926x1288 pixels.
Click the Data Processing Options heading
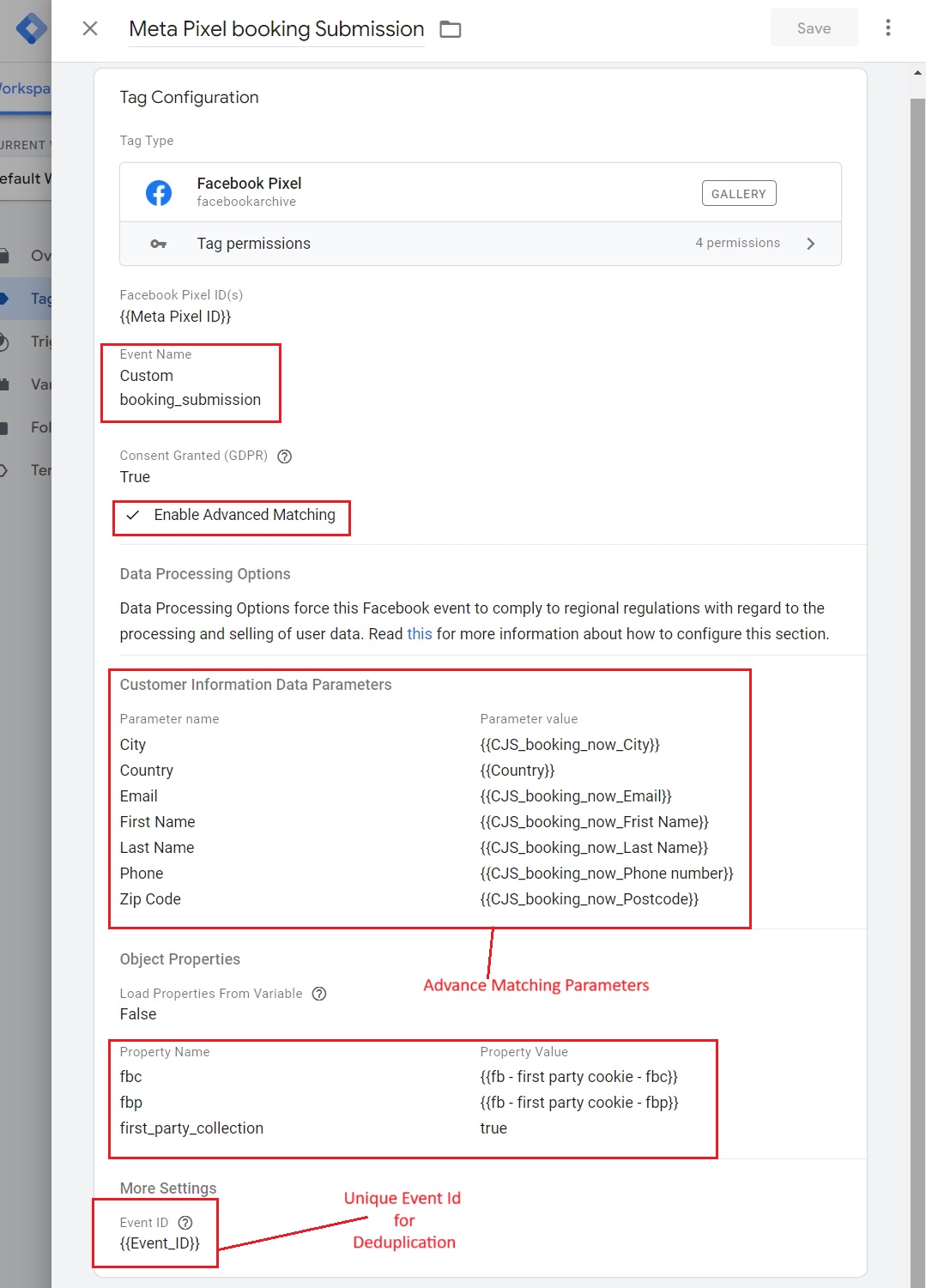(x=205, y=574)
